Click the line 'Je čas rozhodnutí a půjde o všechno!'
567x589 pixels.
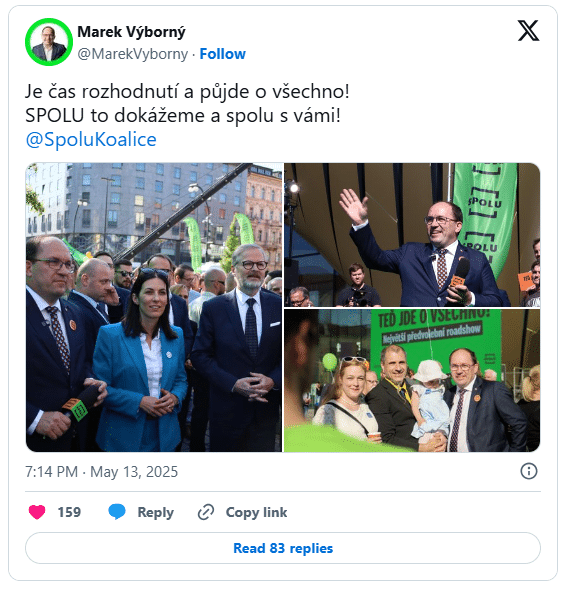pyautogui.click(x=187, y=92)
